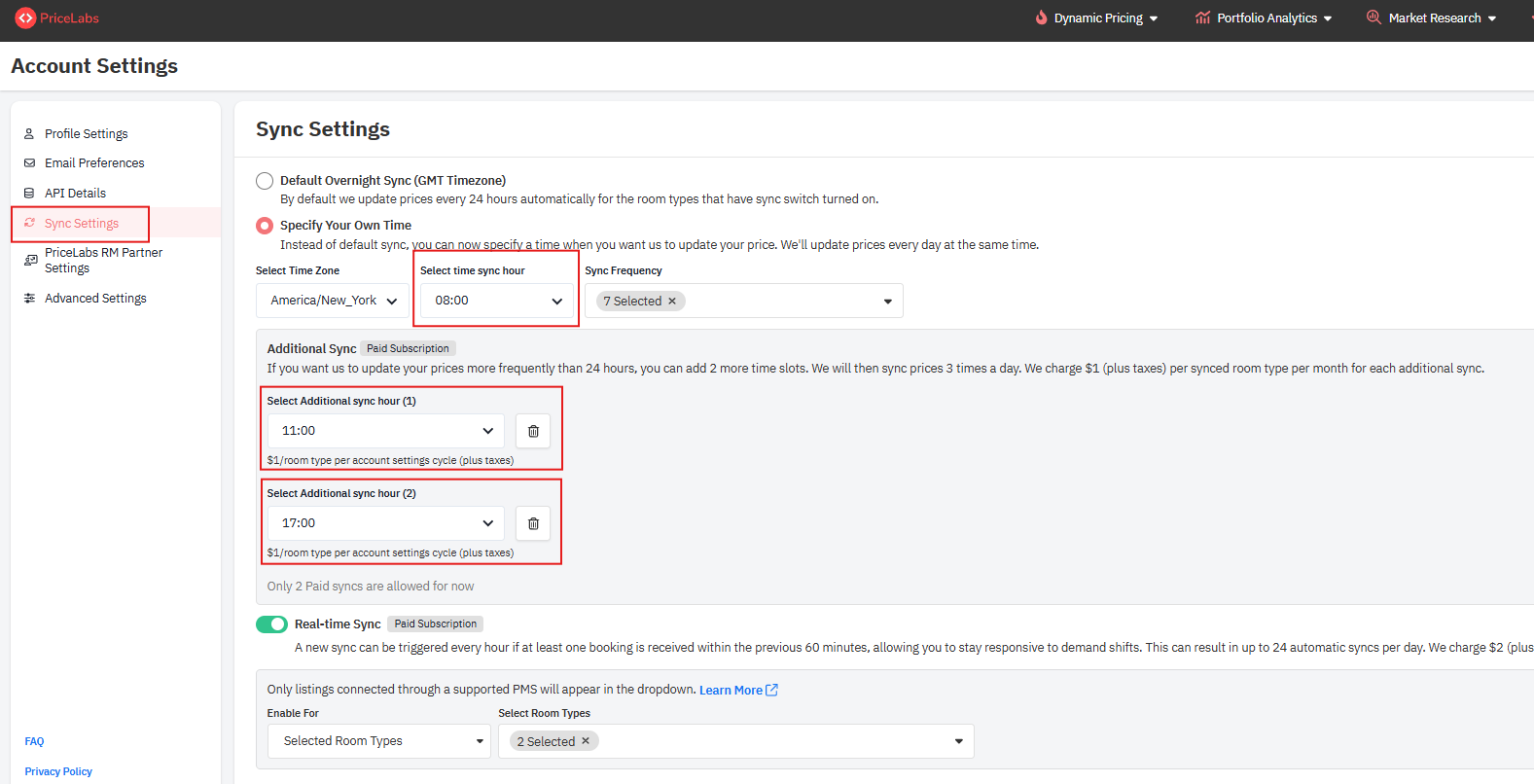Delete additional sync hour (1) with trash icon

pos(533,431)
